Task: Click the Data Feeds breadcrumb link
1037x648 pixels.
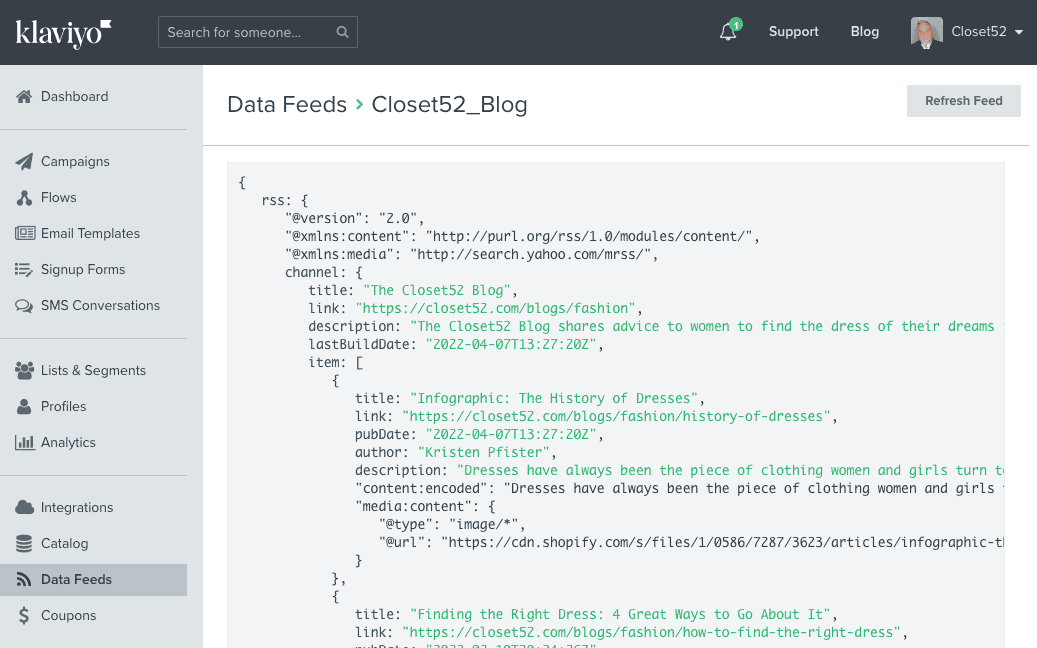Action: pyautogui.click(x=286, y=104)
